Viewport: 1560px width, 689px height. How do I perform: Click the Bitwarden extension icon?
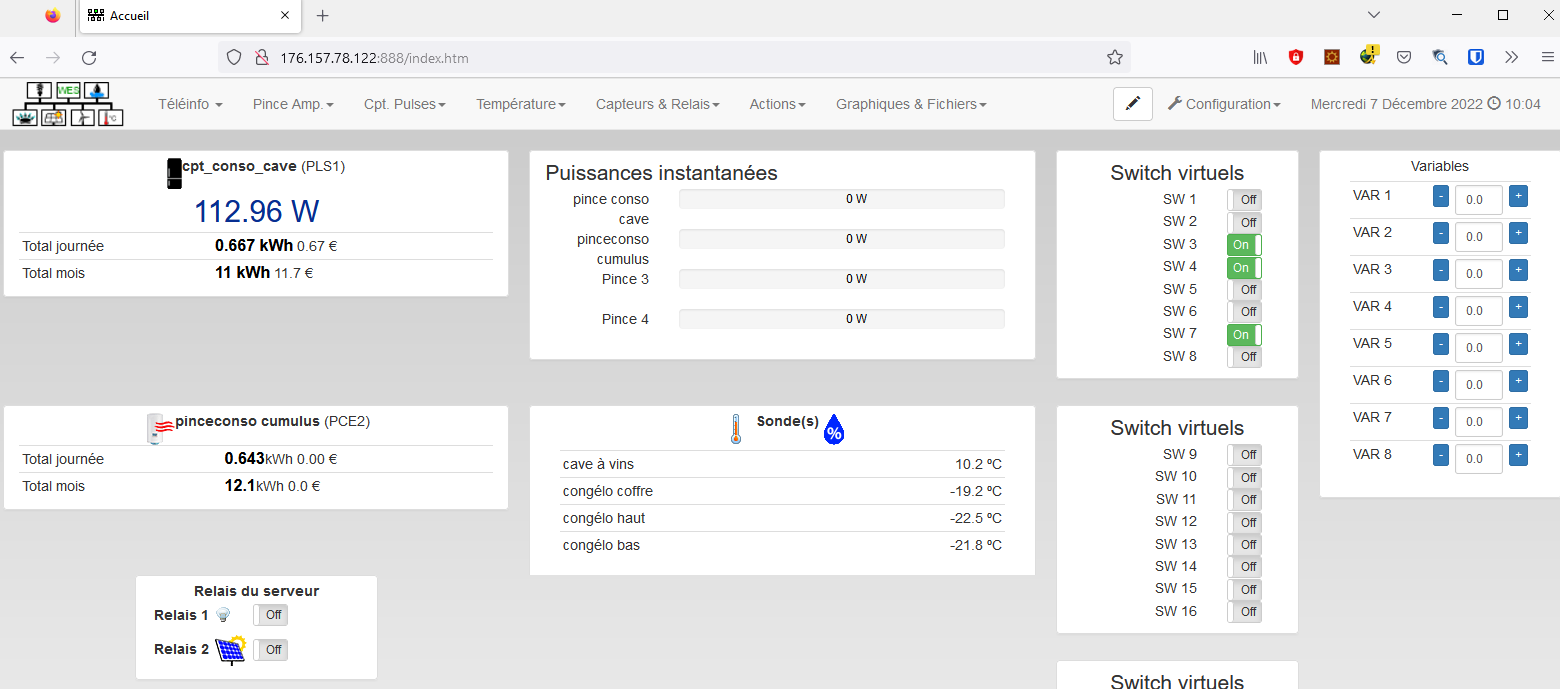coord(1475,58)
